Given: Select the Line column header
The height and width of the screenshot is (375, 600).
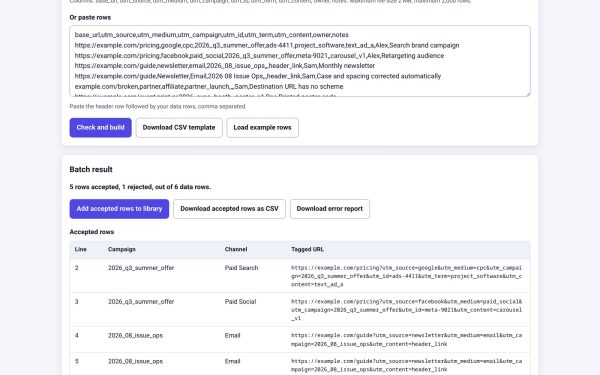Looking at the screenshot, I should point(80,249).
